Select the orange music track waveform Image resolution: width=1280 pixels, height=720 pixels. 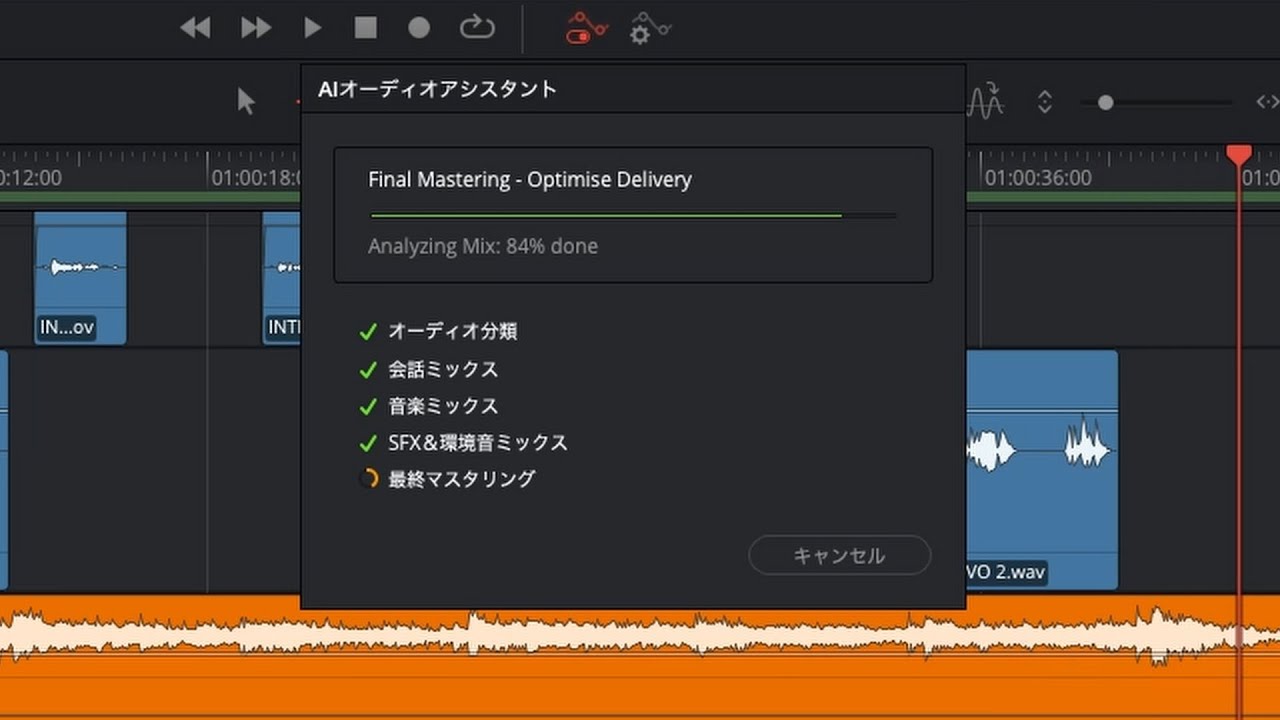pos(640,657)
